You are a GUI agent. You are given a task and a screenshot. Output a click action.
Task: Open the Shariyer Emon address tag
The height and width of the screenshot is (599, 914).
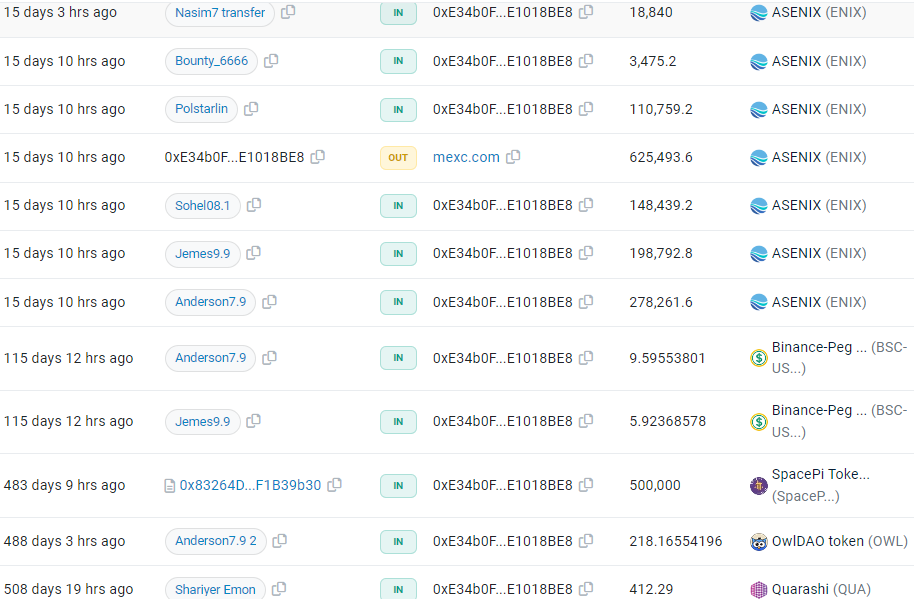point(215,589)
